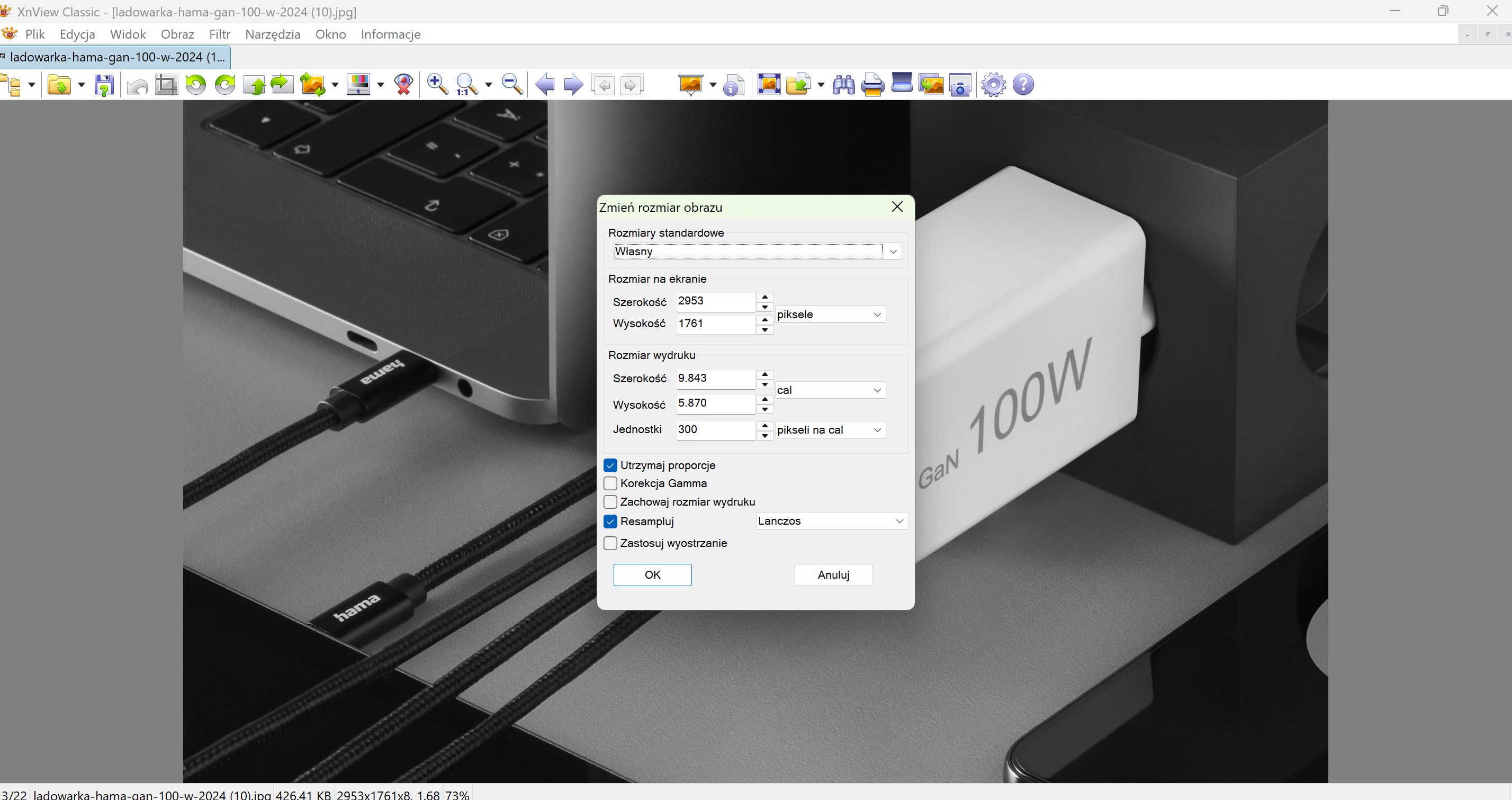This screenshot has width=1512, height=800.
Task: Toggle fullscreen view icon
Action: (769, 85)
